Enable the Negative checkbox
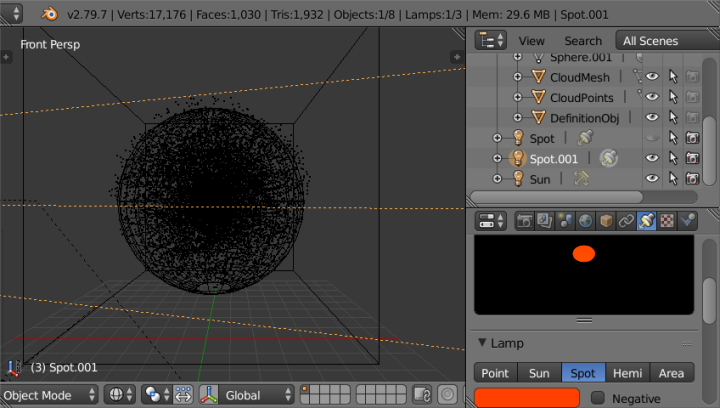The image size is (720, 408). click(598, 398)
